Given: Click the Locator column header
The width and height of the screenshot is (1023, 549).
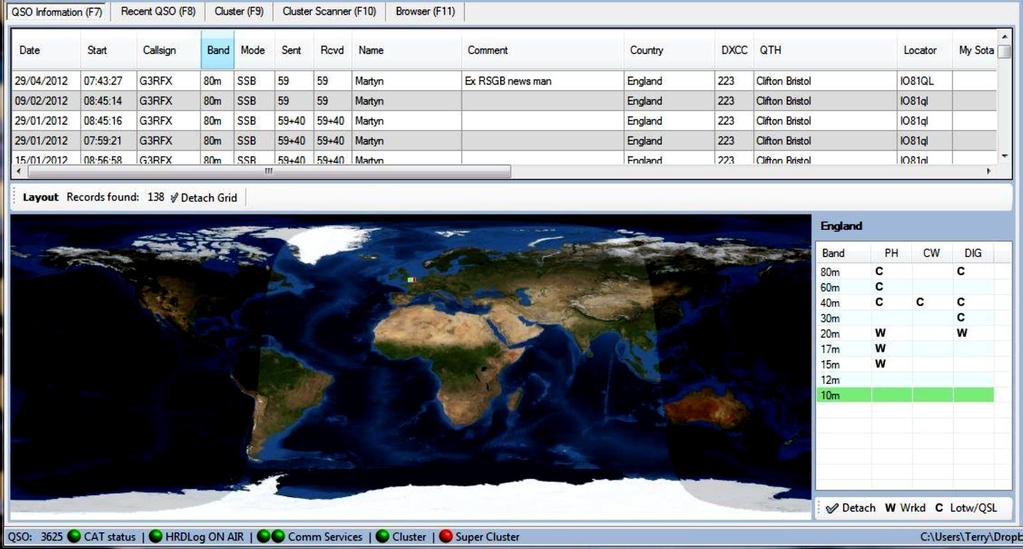Looking at the screenshot, I should pyautogui.click(x=924, y=50).
